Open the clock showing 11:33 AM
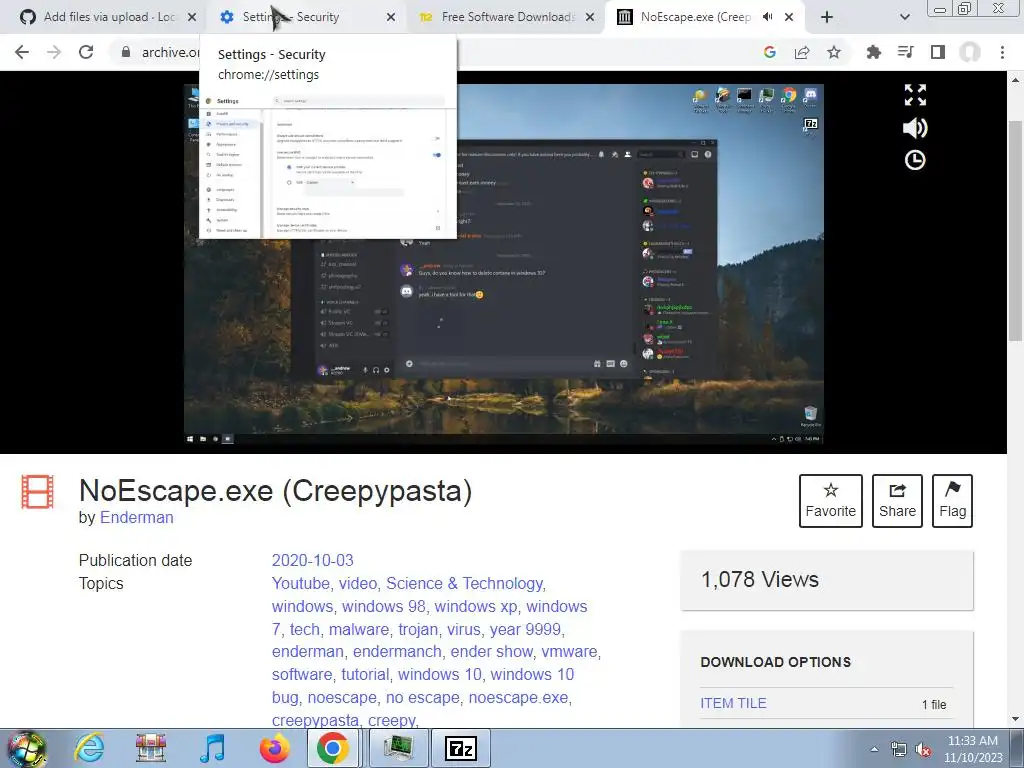 point(972,749)
